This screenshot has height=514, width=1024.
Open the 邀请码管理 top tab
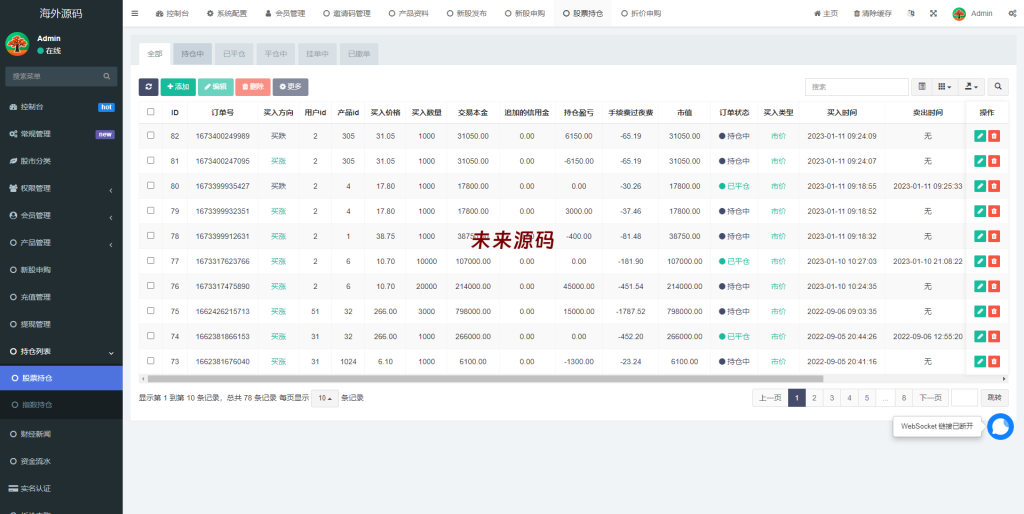347,13
